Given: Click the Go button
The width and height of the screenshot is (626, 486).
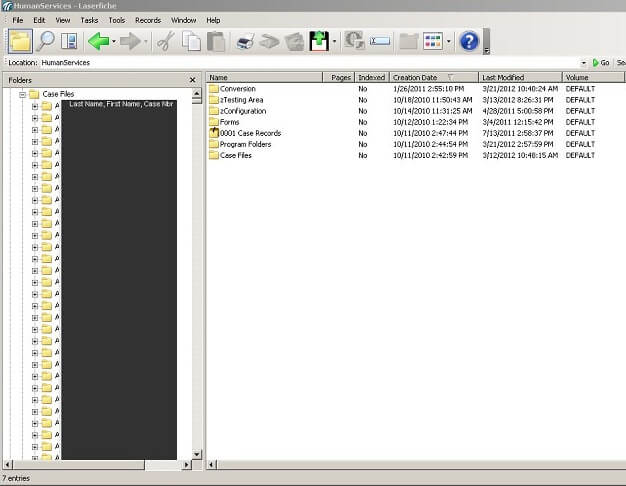Looking at the screenshot, I should 601,63.
